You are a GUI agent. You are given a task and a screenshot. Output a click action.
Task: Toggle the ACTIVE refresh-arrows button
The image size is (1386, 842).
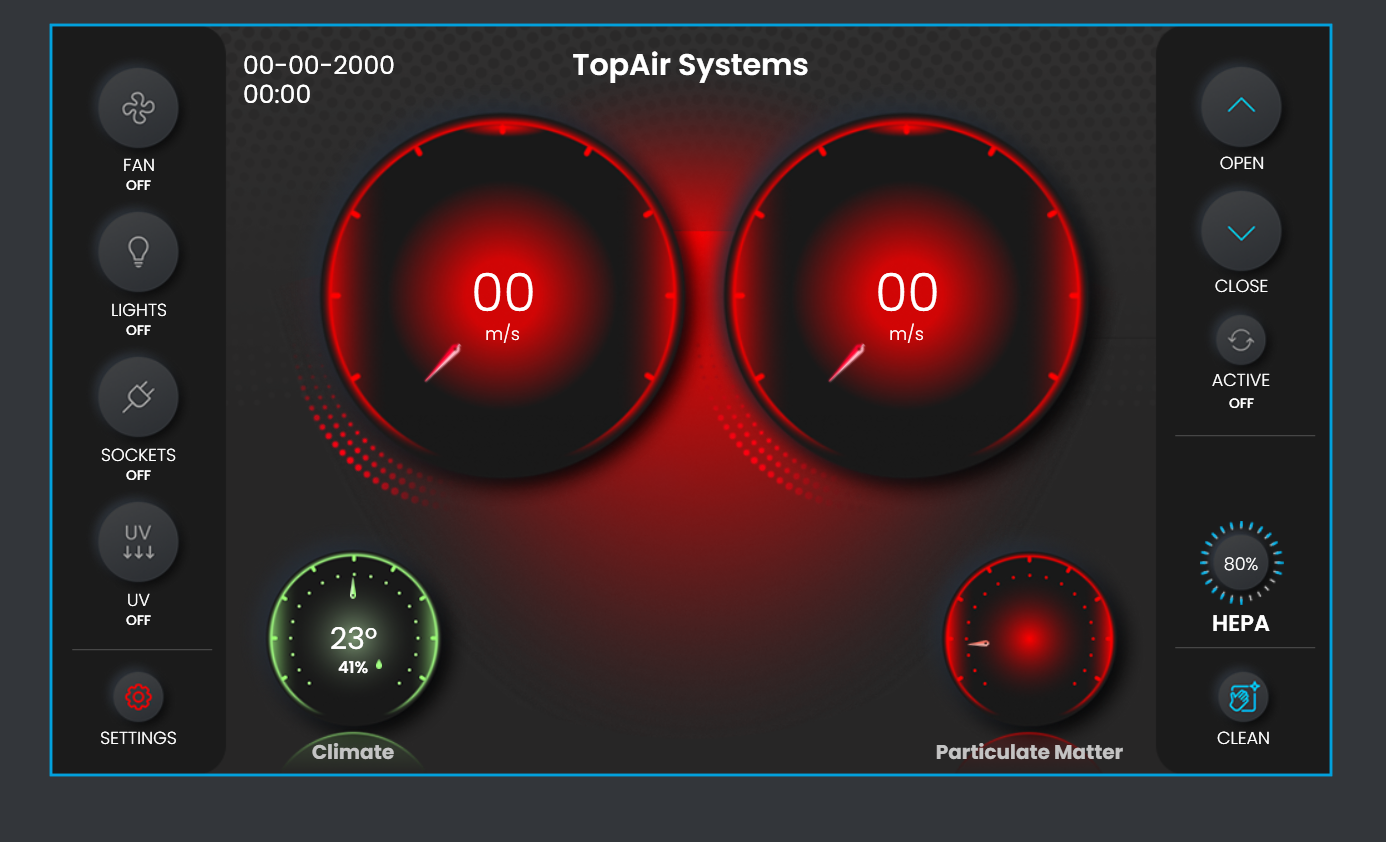[1241, 340]
